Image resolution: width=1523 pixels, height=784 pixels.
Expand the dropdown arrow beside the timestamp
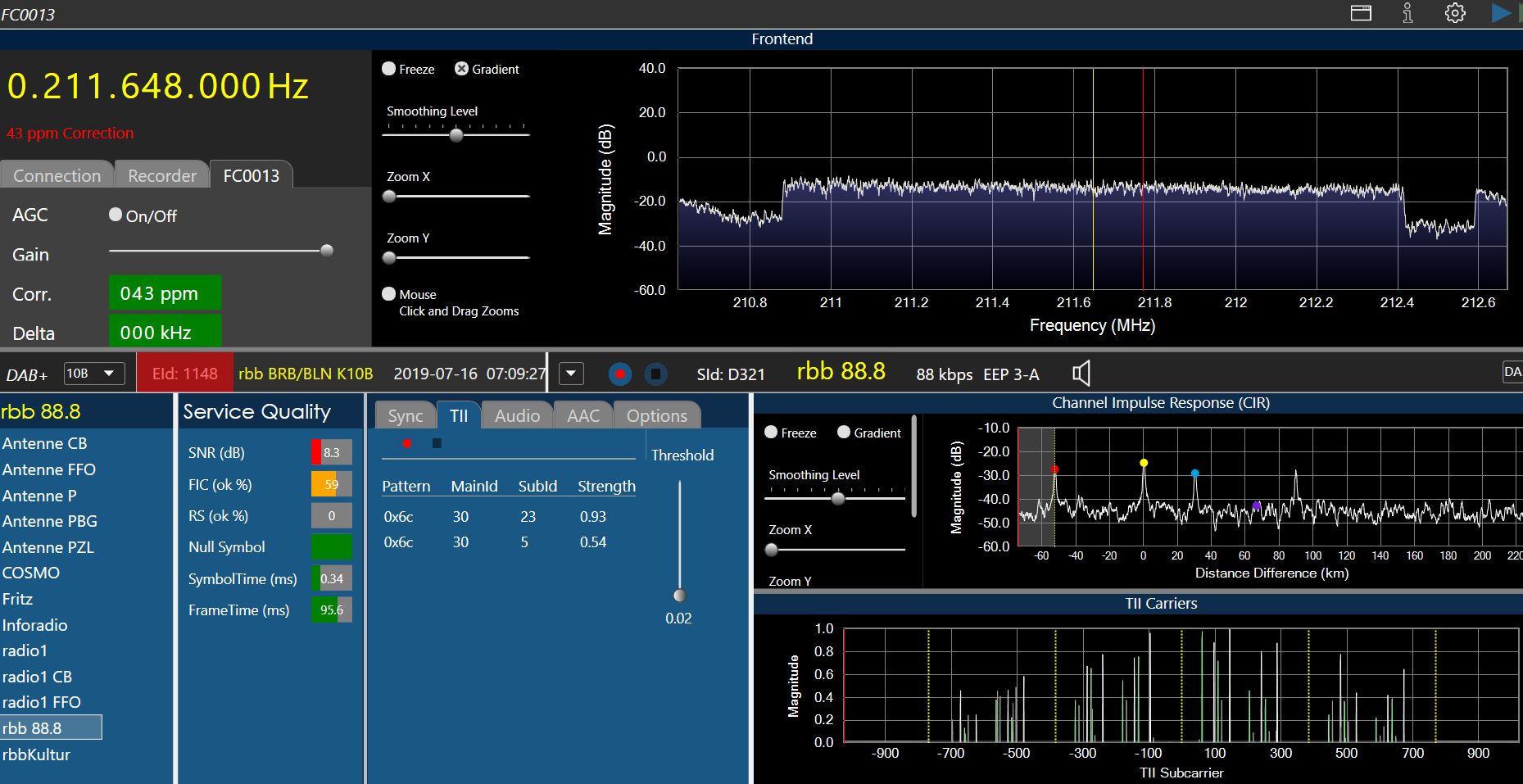[571, 374]
